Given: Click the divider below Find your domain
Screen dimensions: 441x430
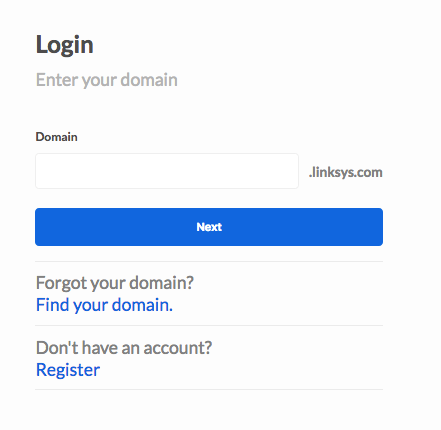Looking at the screenshot, I should [x=209, y=325].
